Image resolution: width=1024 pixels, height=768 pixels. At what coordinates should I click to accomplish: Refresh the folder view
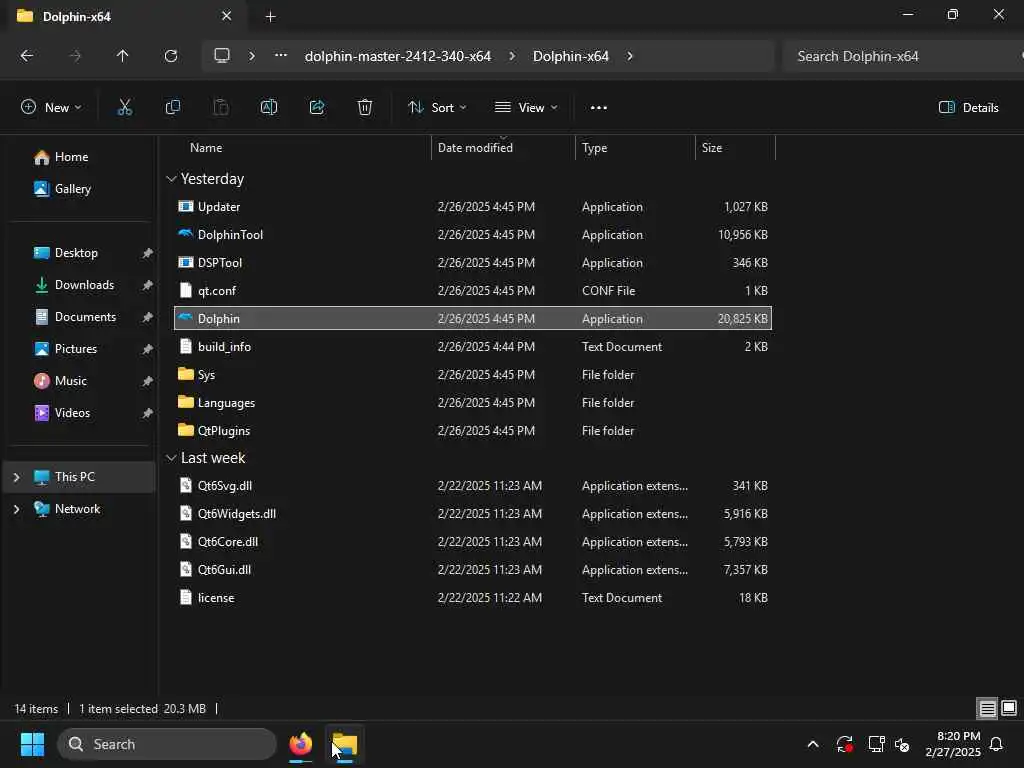(x=171, y=56)
